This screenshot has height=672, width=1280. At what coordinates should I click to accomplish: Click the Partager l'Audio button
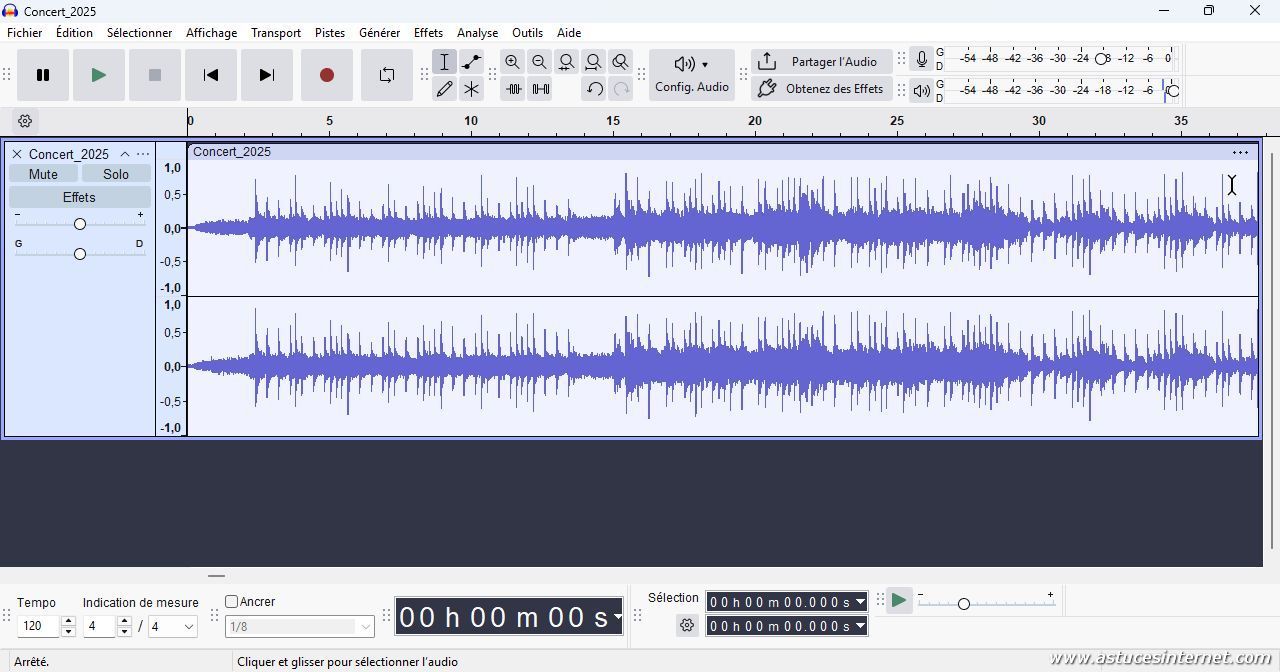pos(821,62)
